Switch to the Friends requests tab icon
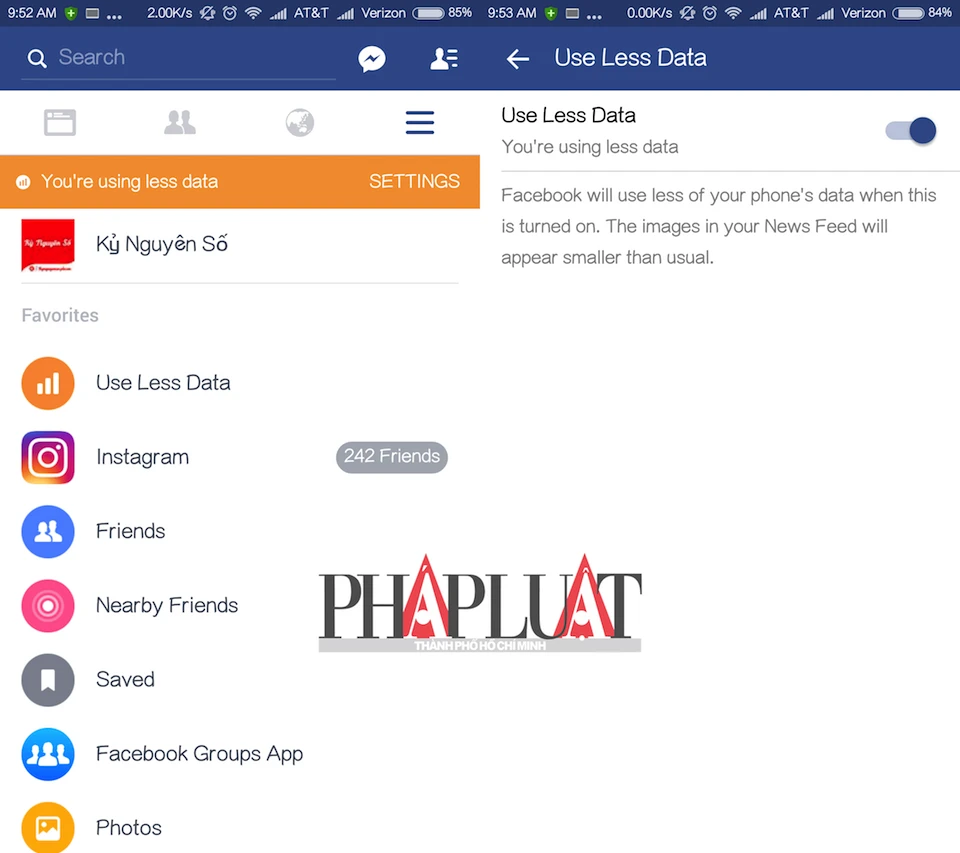 tap(180, 122)
